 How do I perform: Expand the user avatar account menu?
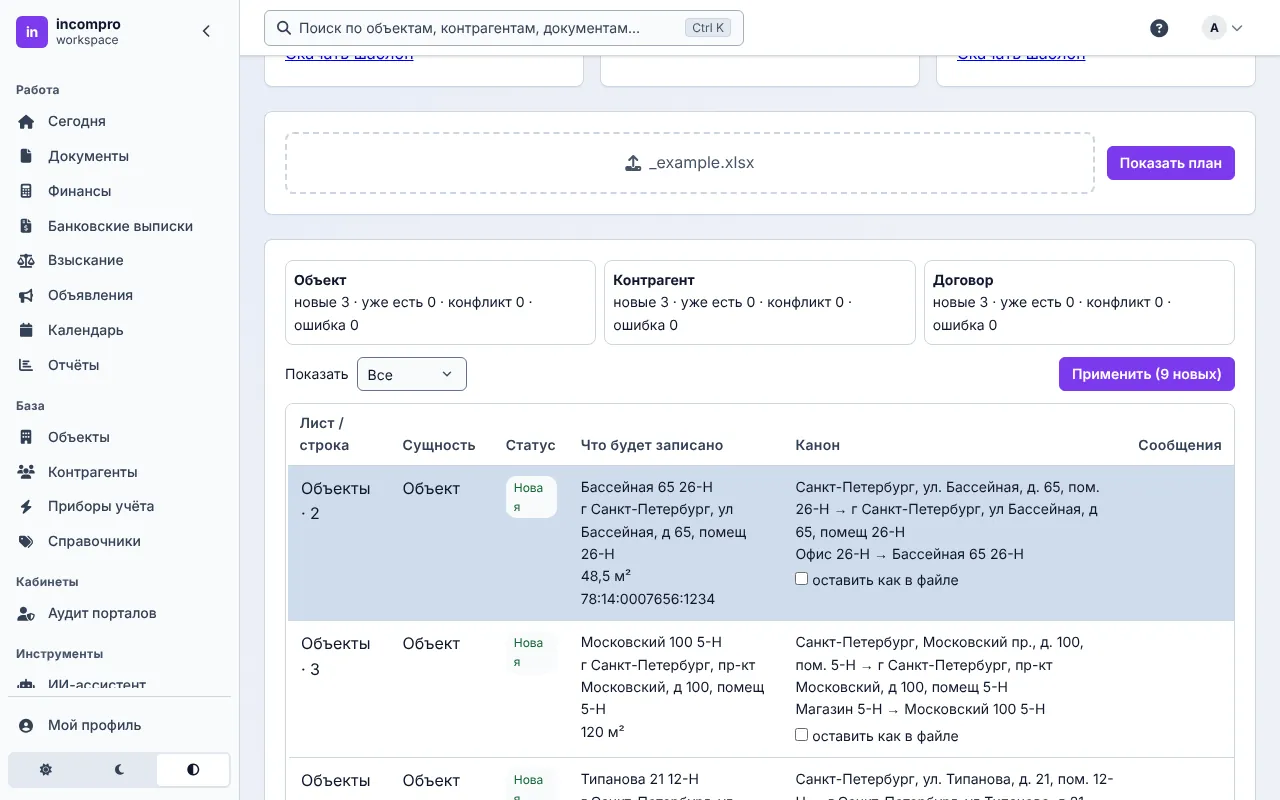[x=1223, y=28]
